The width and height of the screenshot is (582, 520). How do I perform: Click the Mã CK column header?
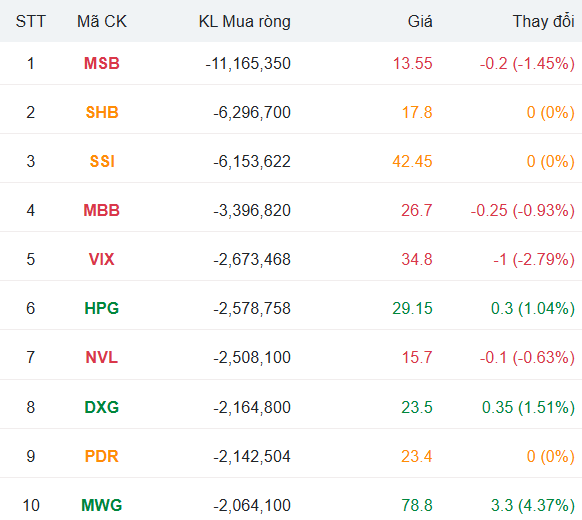tap(102, 22)
